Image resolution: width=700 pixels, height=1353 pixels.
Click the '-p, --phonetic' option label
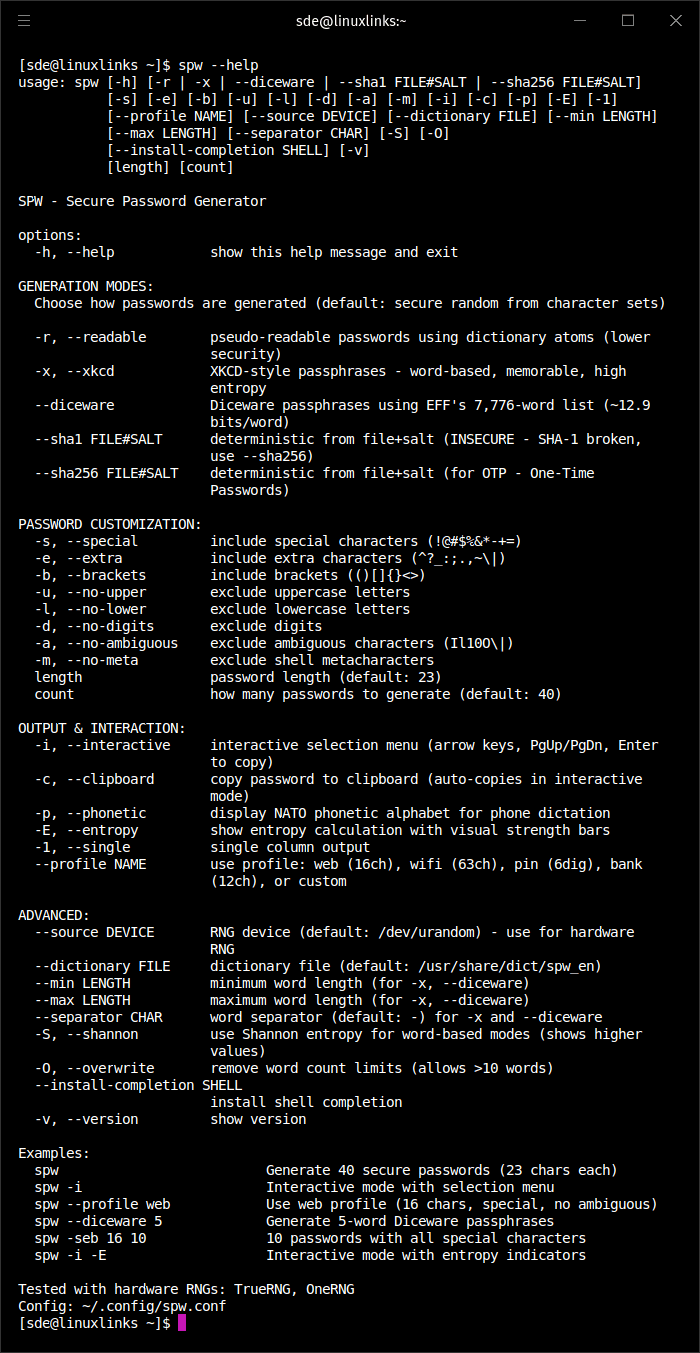[90, 813]
